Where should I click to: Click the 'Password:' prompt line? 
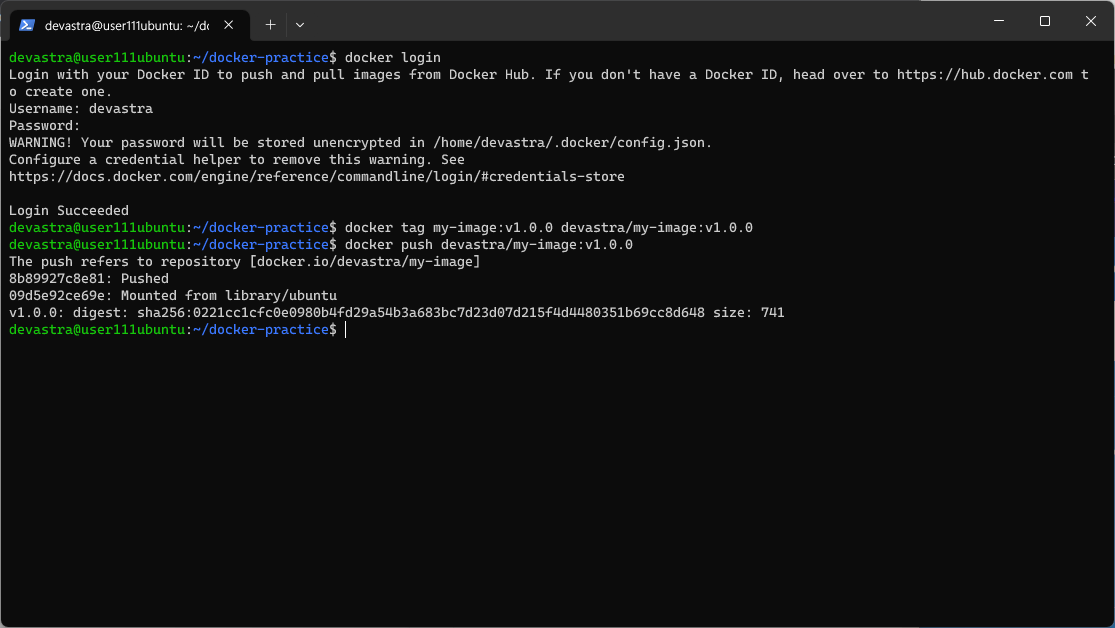[x=45, y=126]
